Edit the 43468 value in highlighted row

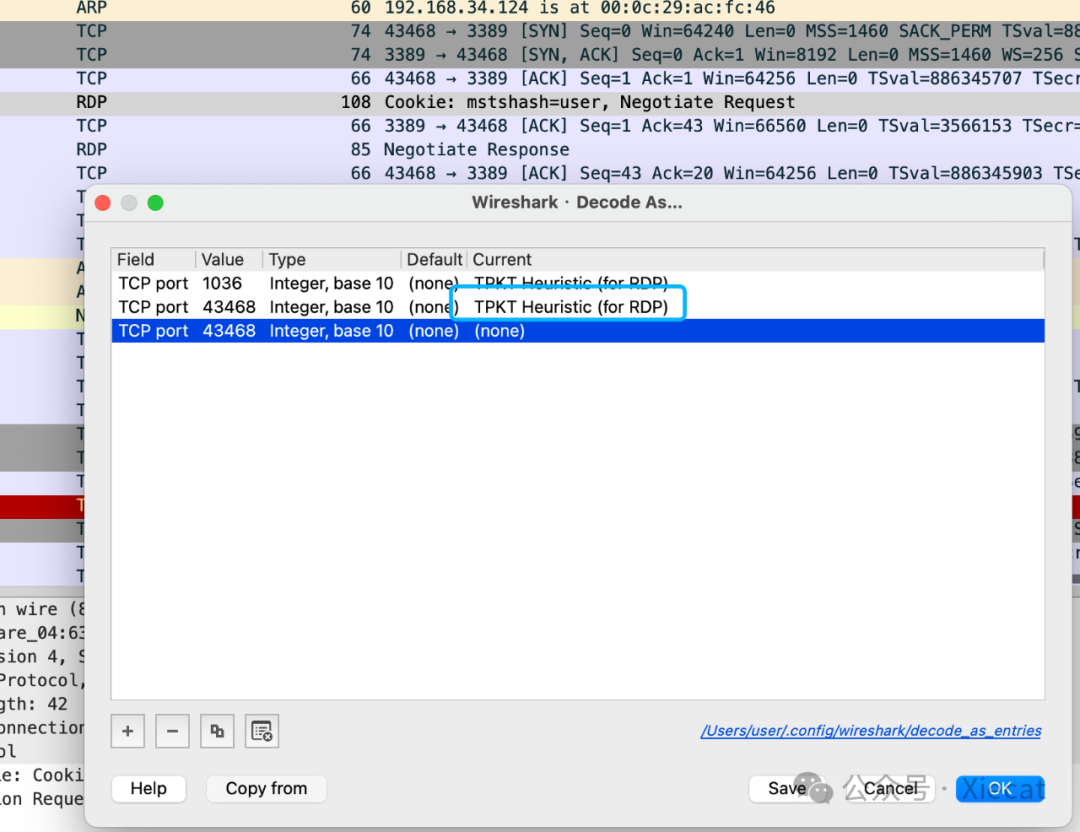point(228,331)
